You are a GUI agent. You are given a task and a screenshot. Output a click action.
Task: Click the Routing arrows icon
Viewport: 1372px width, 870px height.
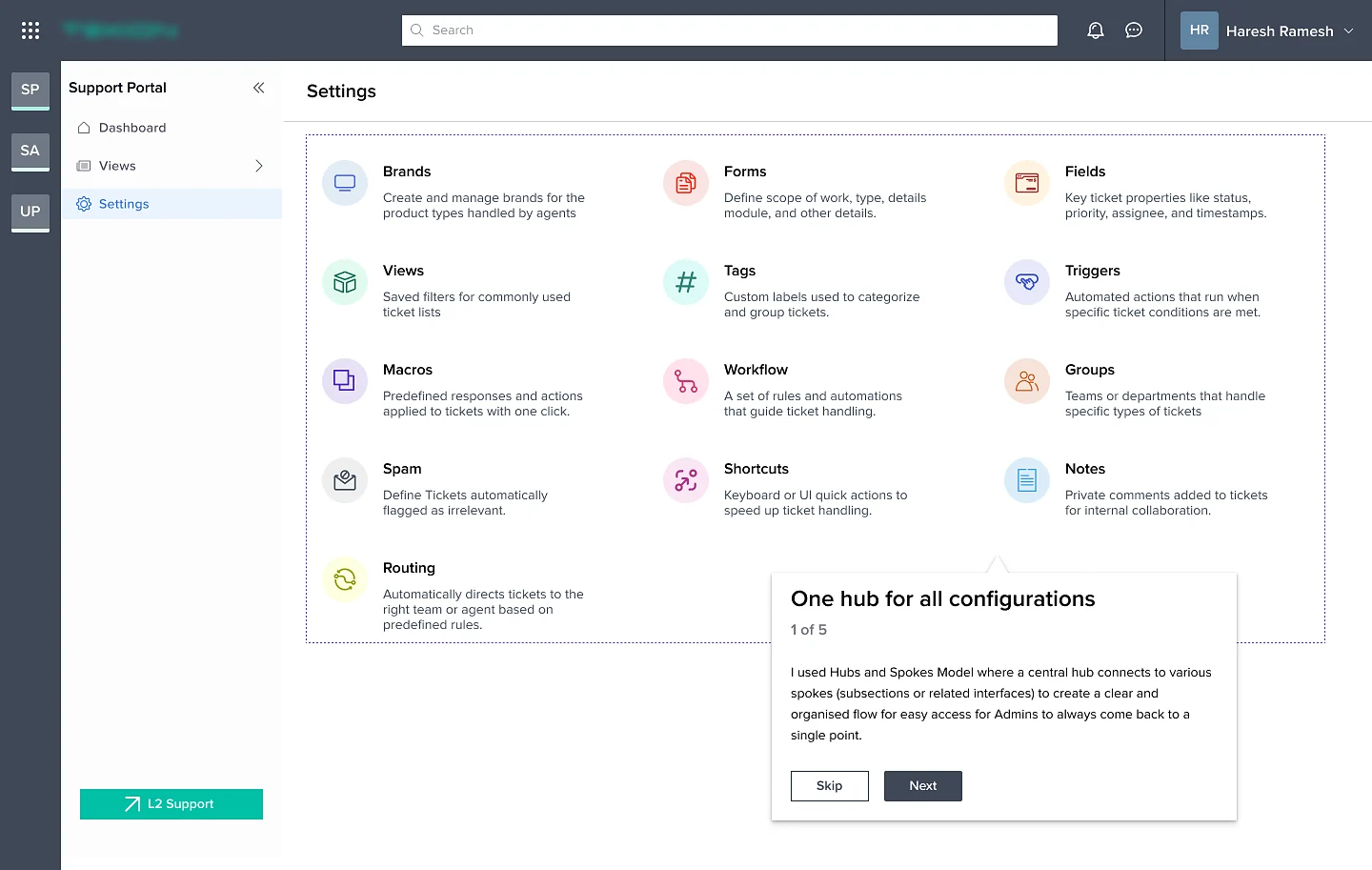(x=345, y=579)
